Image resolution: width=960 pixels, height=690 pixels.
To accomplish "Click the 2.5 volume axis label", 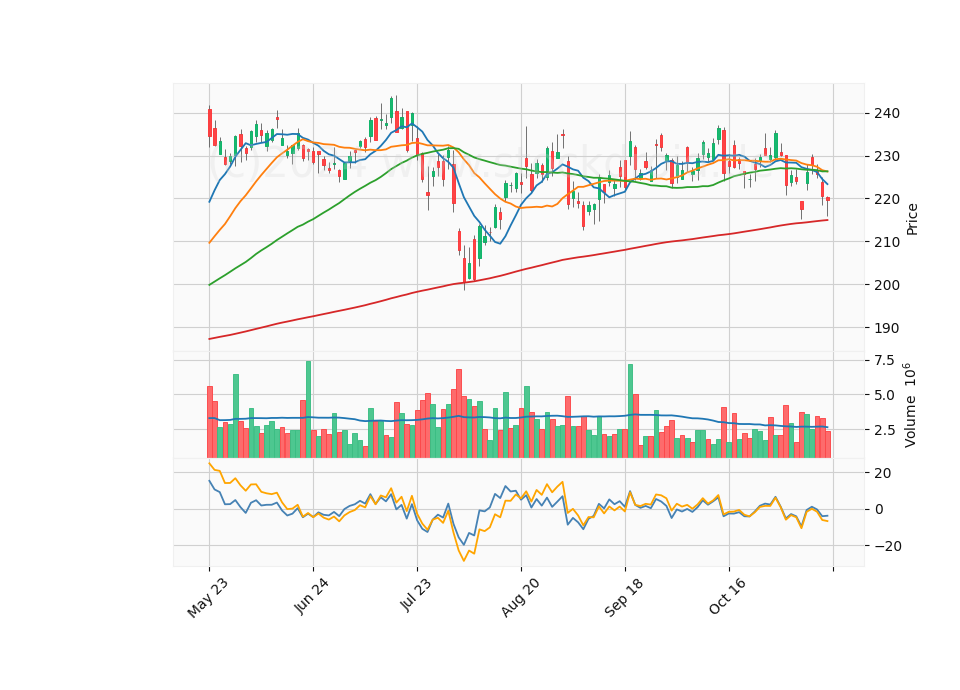I will point(885,430).
